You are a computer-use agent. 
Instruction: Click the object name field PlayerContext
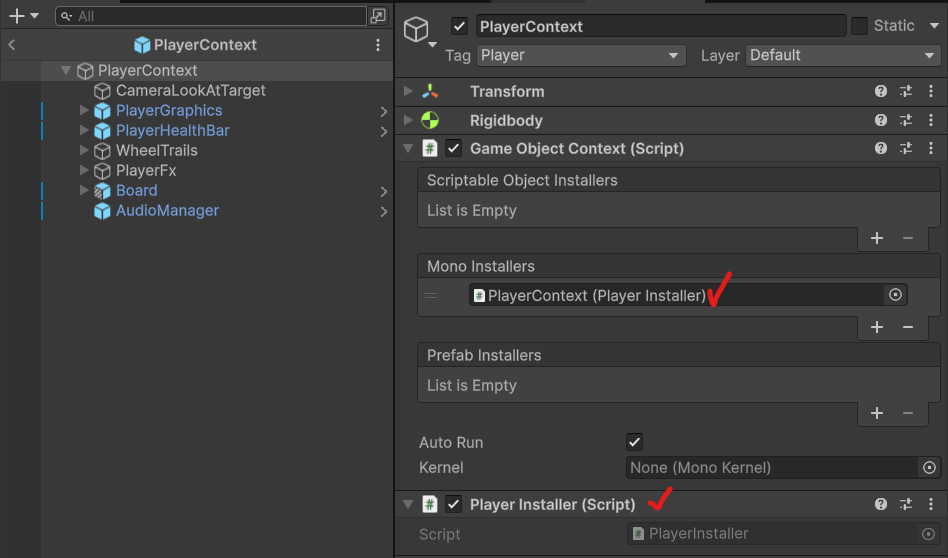point(660,27)
